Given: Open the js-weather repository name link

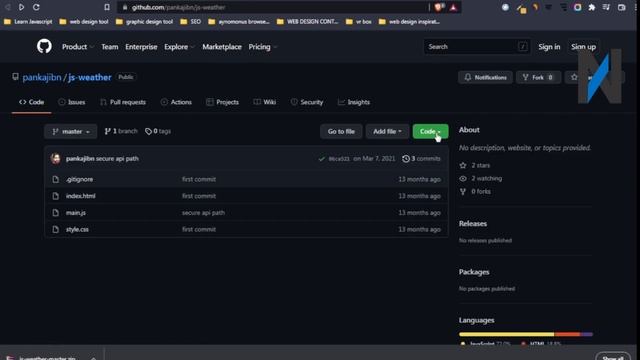Looking at the screenshot, I should tap(89, 77).
